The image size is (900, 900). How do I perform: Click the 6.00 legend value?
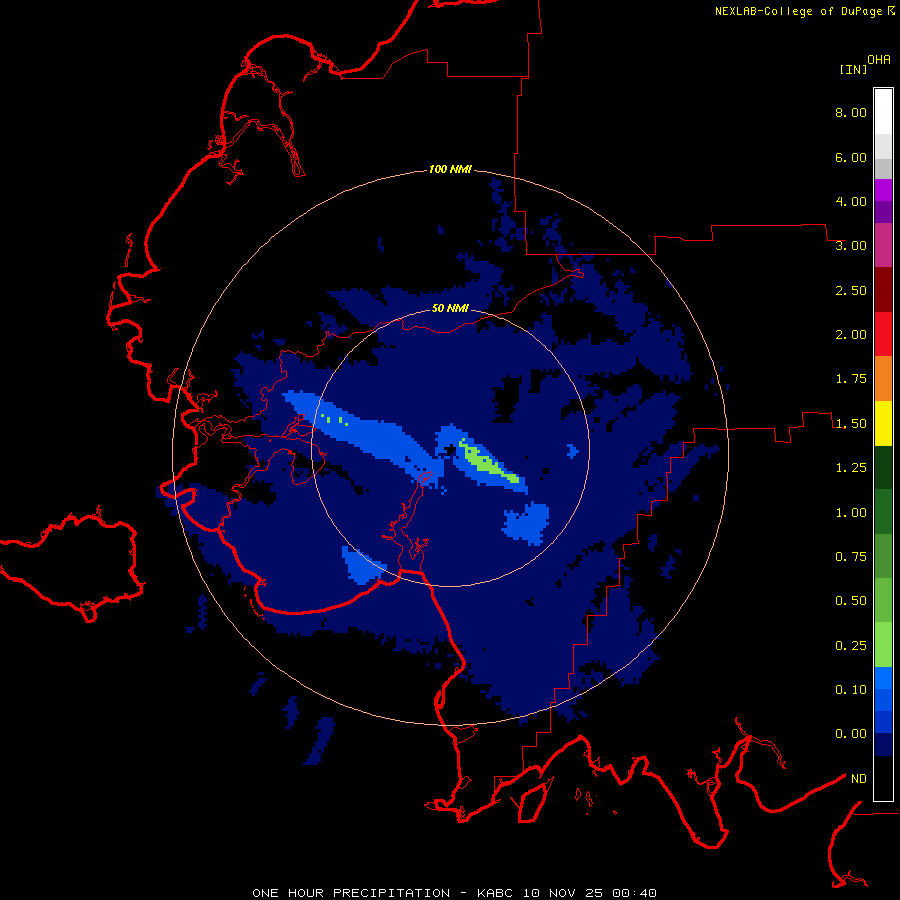pyautogui.click(x=851, y=157)
